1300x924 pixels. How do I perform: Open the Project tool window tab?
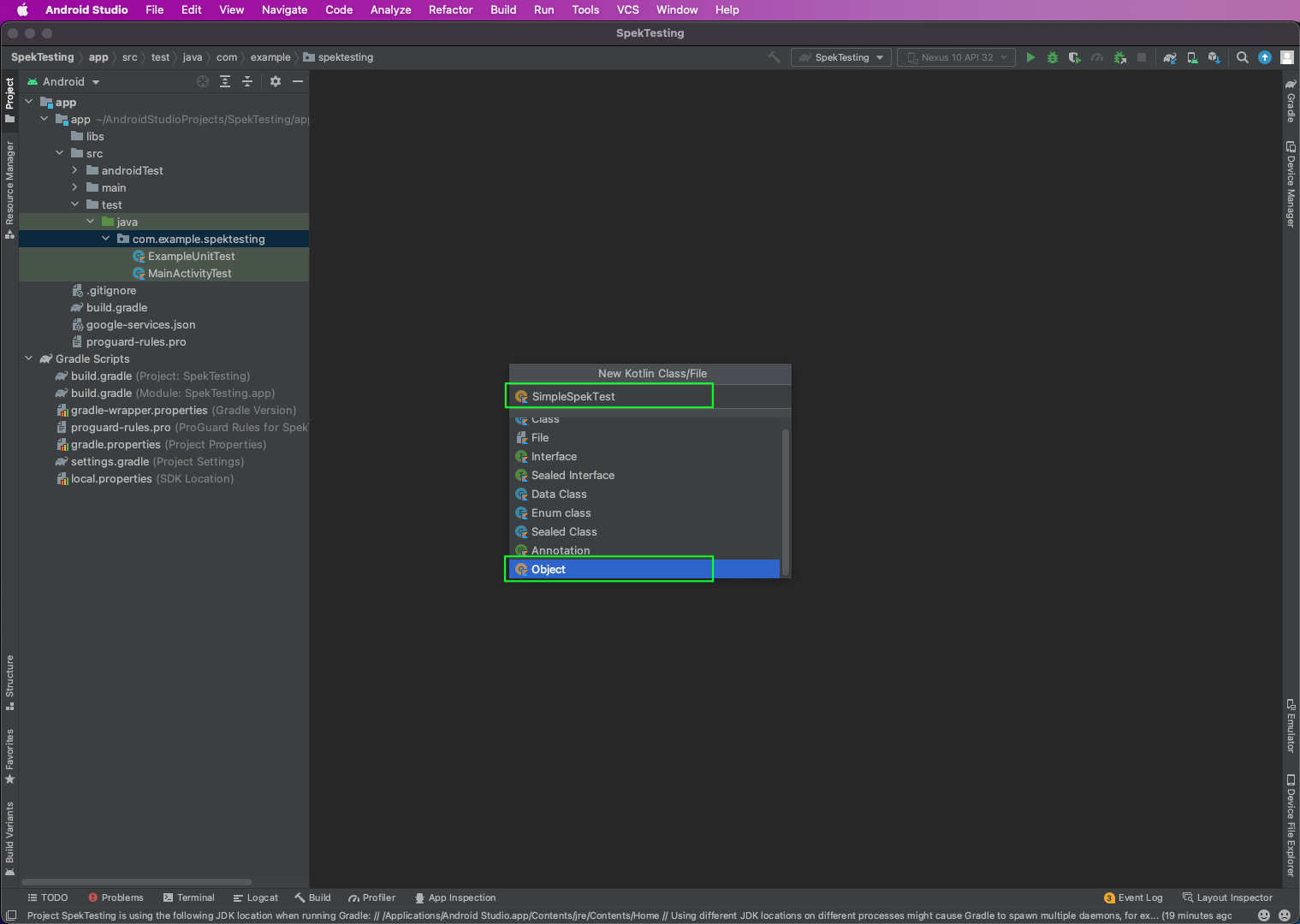point(9,100)
